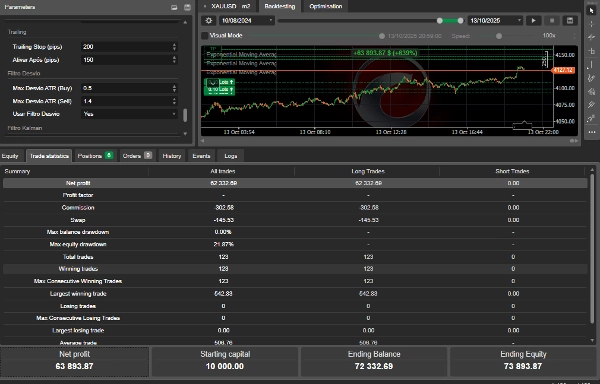Open the Logs tab
This screenshot has width=600, height=384.
pyautogui.click(x=231, y=156)
